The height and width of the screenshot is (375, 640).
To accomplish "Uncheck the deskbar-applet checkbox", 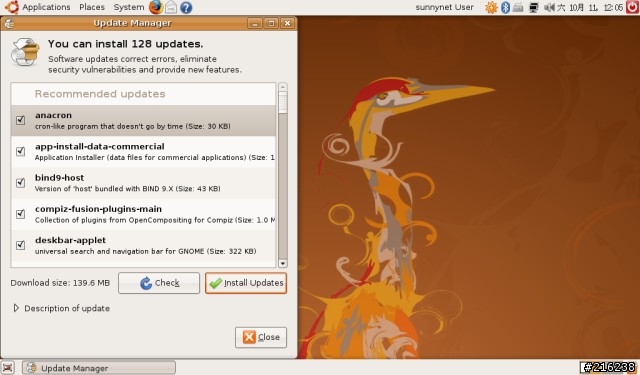I will tap(20, 245).
